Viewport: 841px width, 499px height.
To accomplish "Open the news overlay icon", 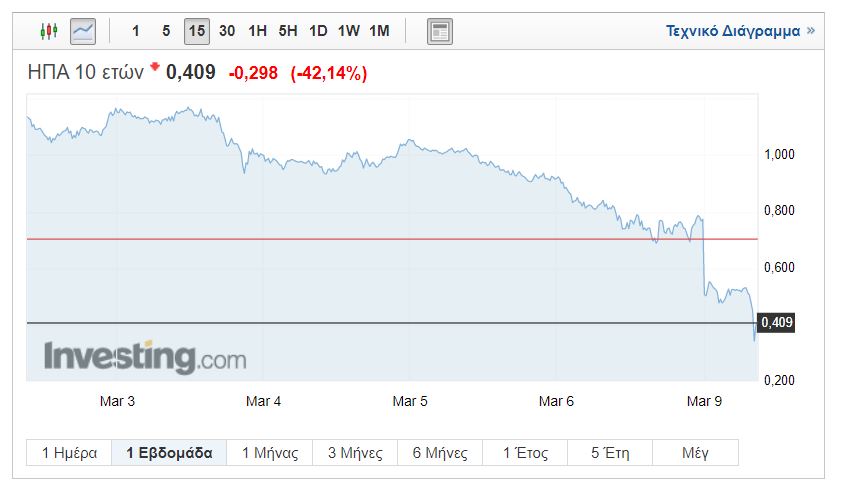I will coord(439,31).
